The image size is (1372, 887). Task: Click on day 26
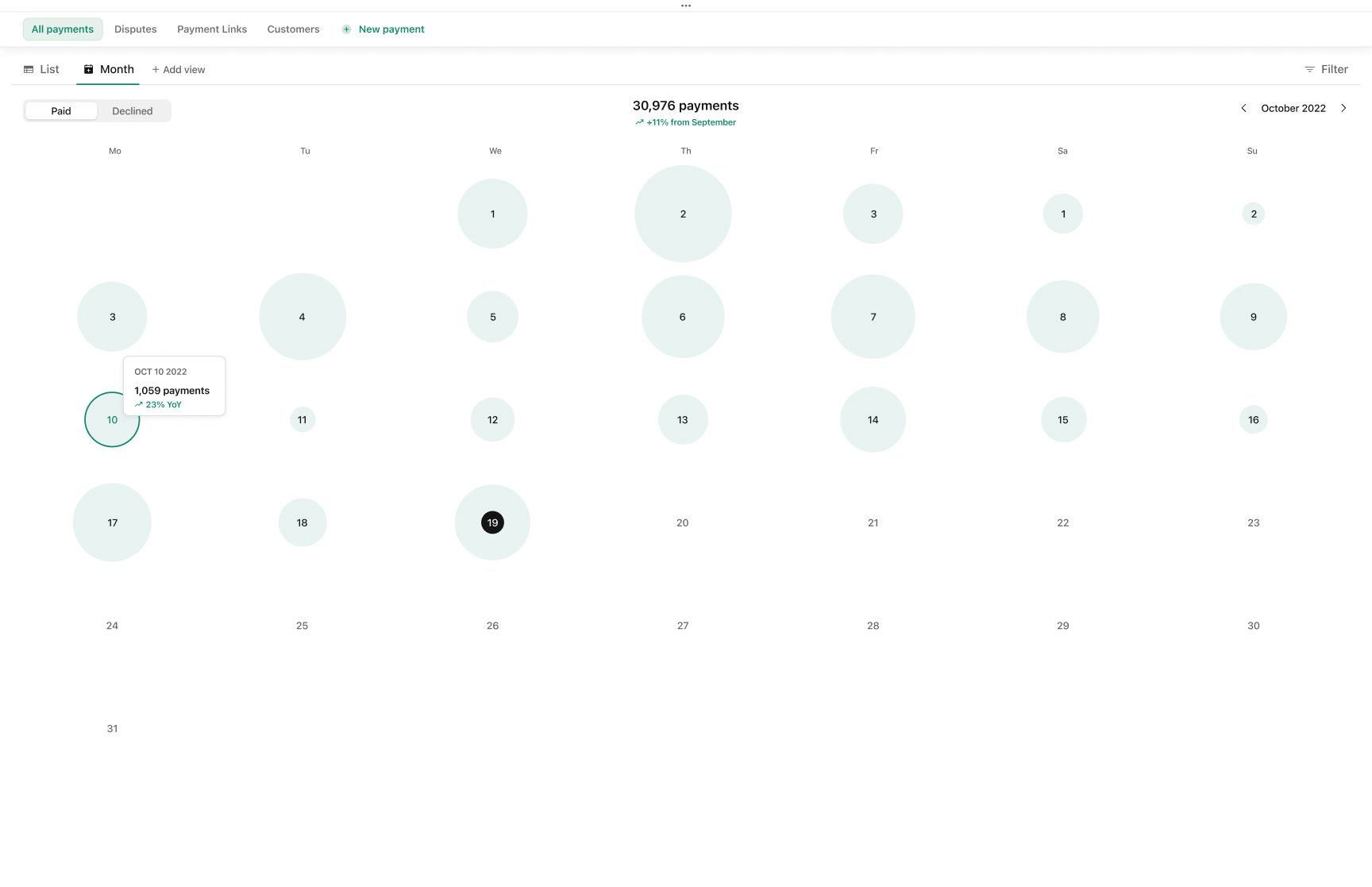(x=492, y=626)
